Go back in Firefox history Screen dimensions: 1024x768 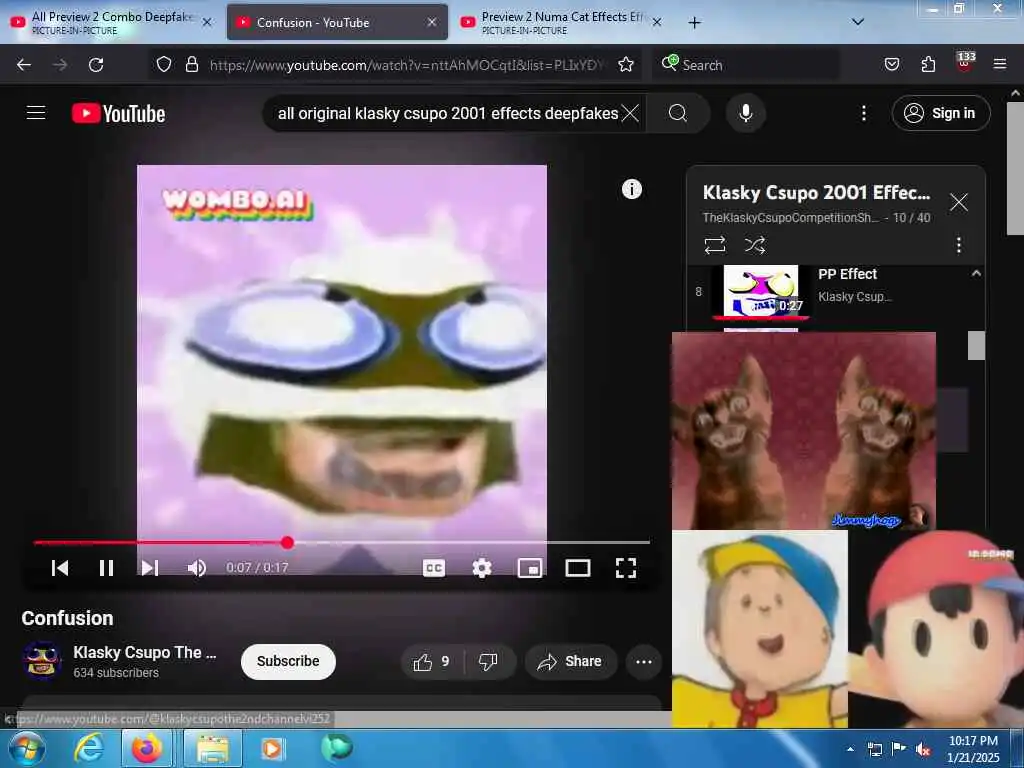[24, 65]
